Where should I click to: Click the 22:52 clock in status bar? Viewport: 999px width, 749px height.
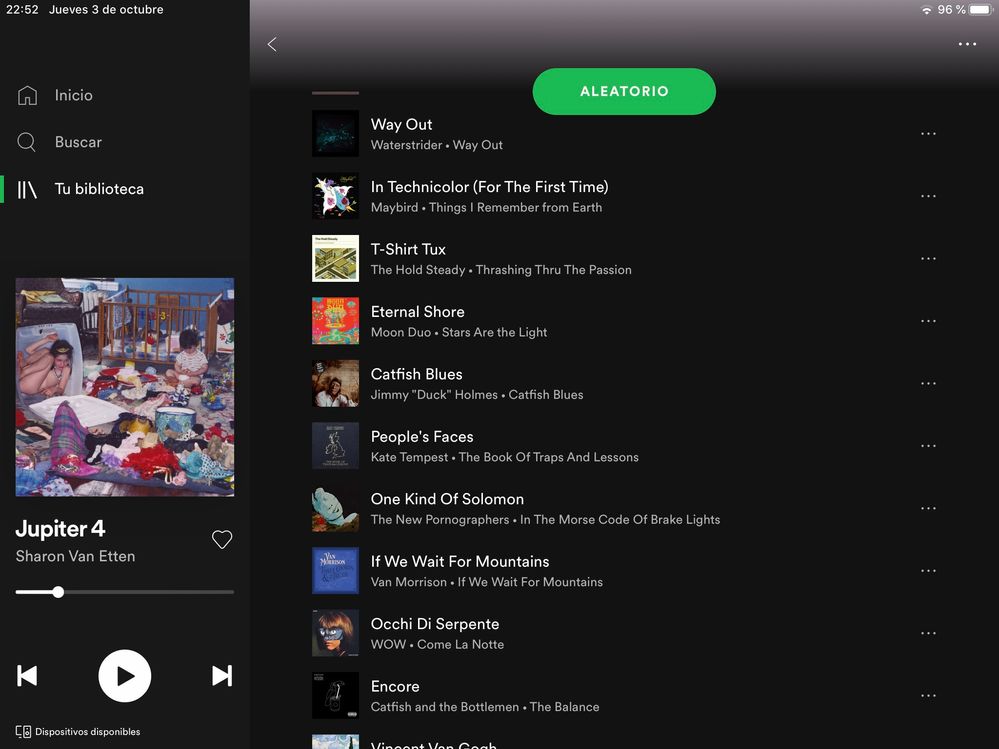point(22,10)
